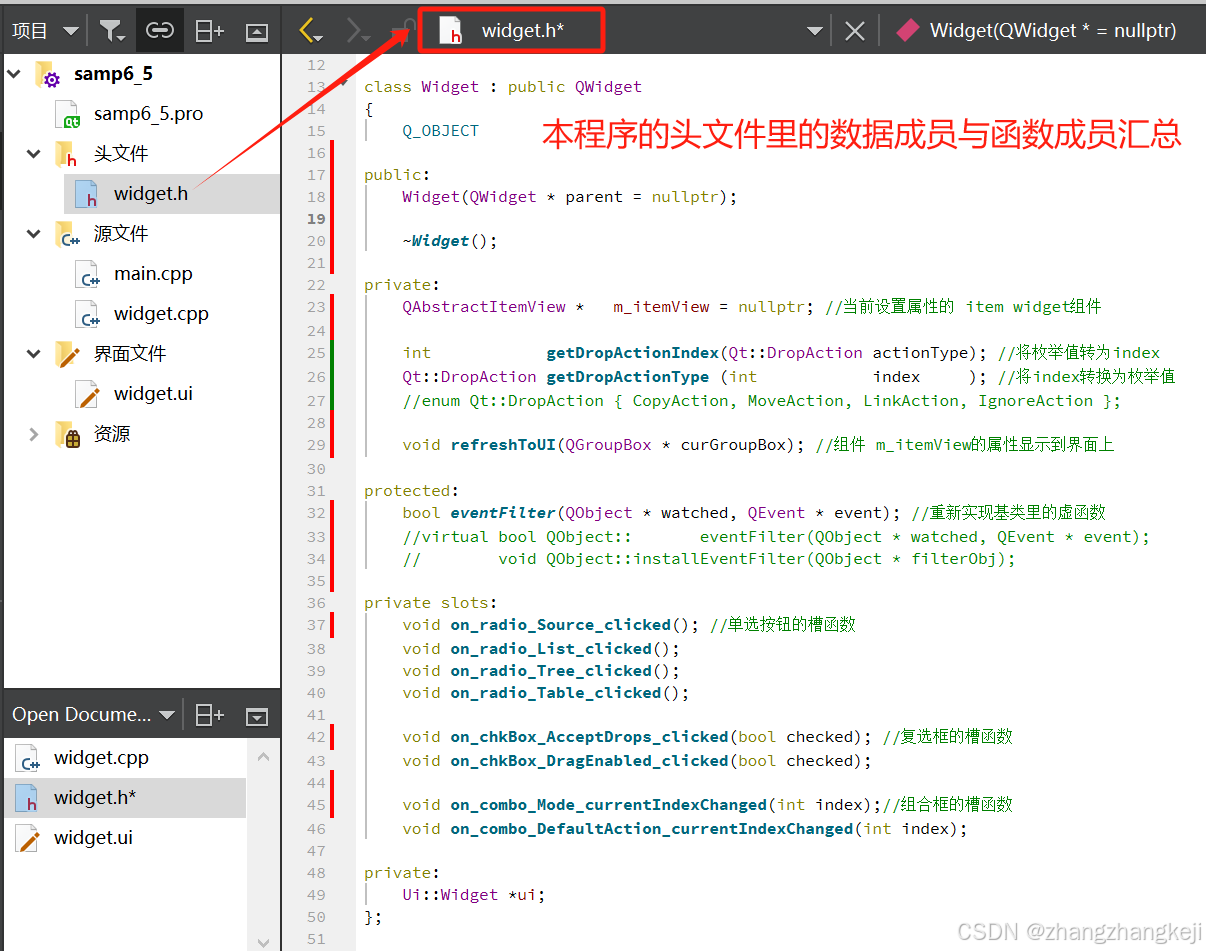Click line number 19 in the gutter
Viewport: 1206px width, 951px height.
316,219
